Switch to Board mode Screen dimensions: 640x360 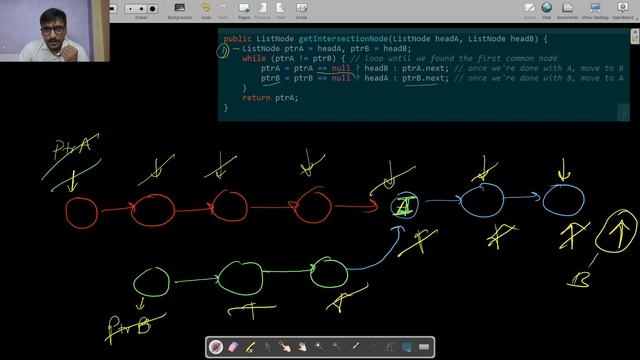(530, 11)
